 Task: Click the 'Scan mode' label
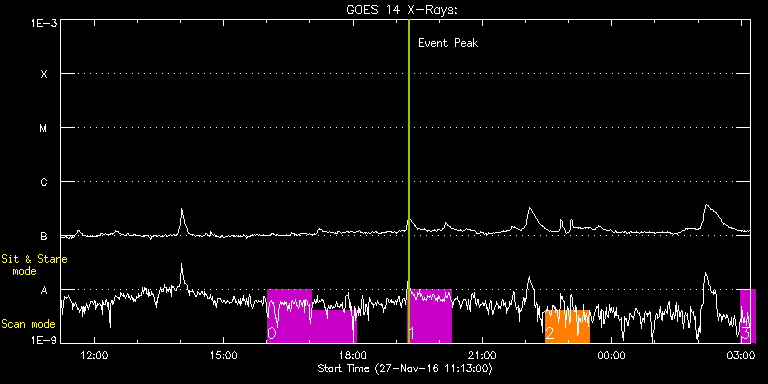click(x=28, y=324)
